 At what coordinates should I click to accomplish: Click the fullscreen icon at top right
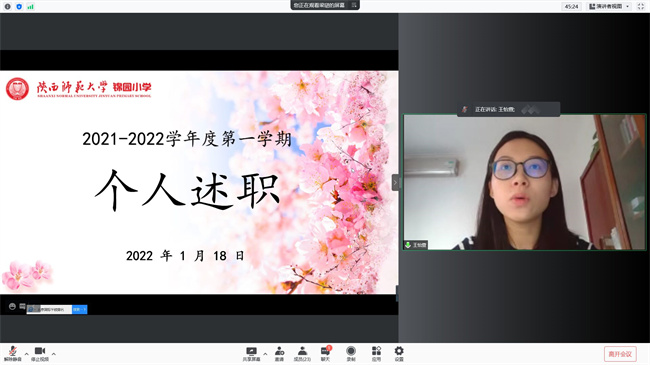pyautogui.click(x=640, y=7)
